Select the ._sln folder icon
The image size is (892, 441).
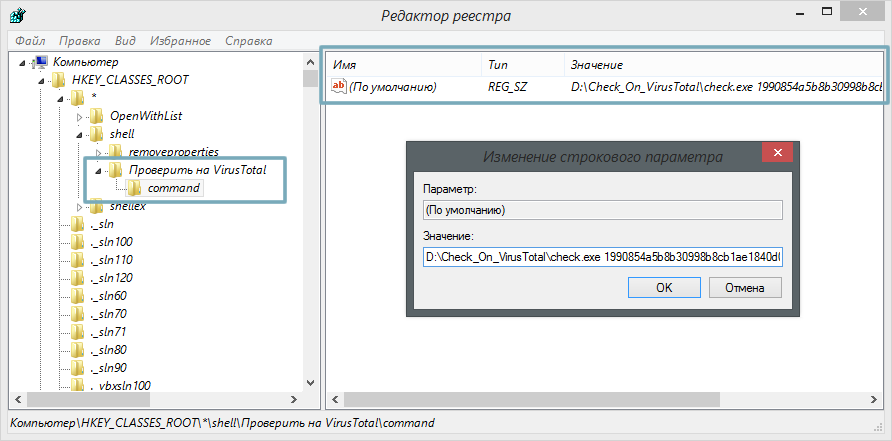click(x=77, y=224)
